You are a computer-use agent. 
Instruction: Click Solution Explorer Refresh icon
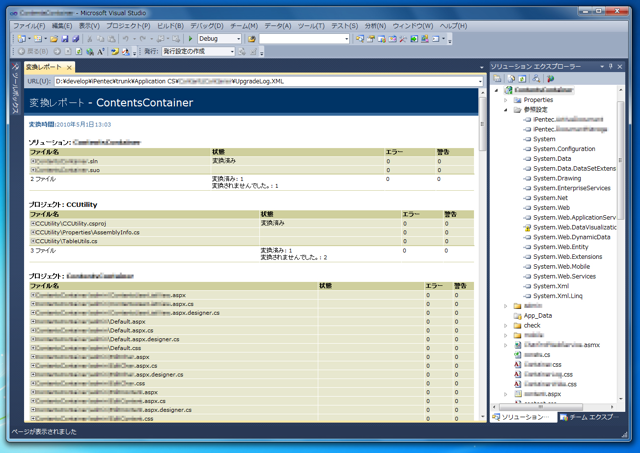tap(522, 78)
